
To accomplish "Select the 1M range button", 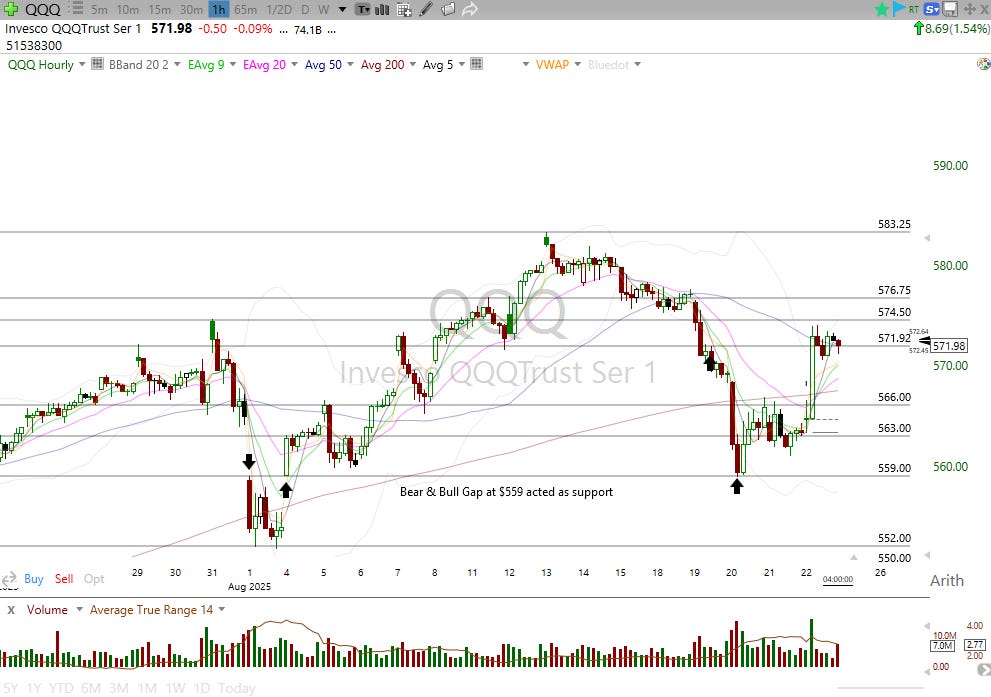I will 147,688.
